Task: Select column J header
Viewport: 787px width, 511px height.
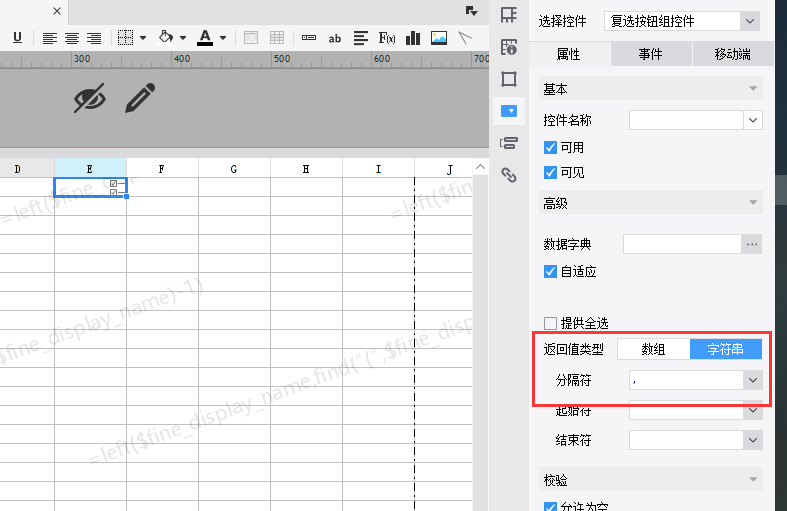Action: (x=444, y=169)
